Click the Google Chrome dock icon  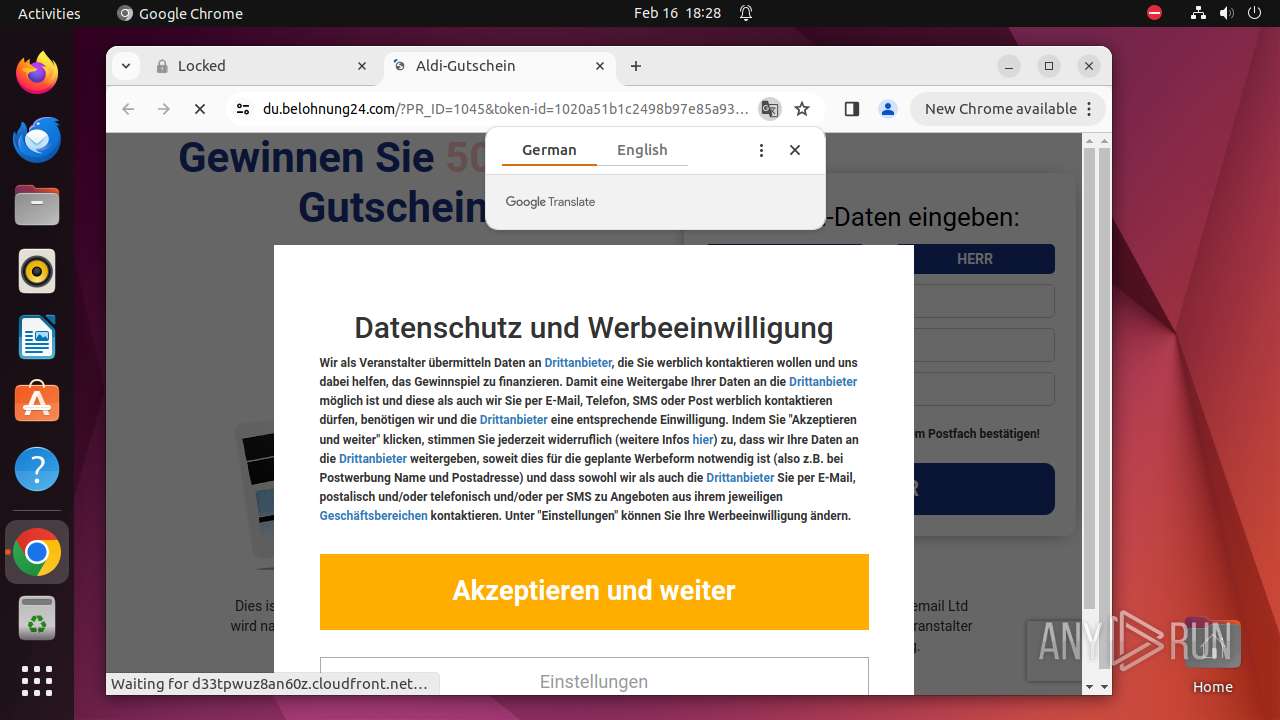(x=37, y=553)
